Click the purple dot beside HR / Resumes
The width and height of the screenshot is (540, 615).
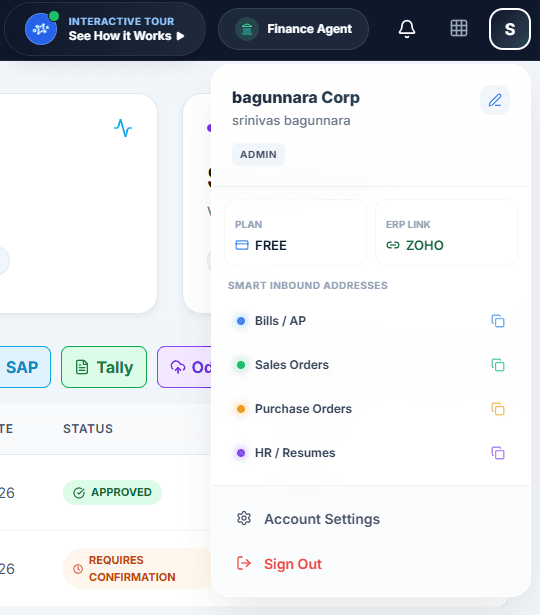coord(241,453)
